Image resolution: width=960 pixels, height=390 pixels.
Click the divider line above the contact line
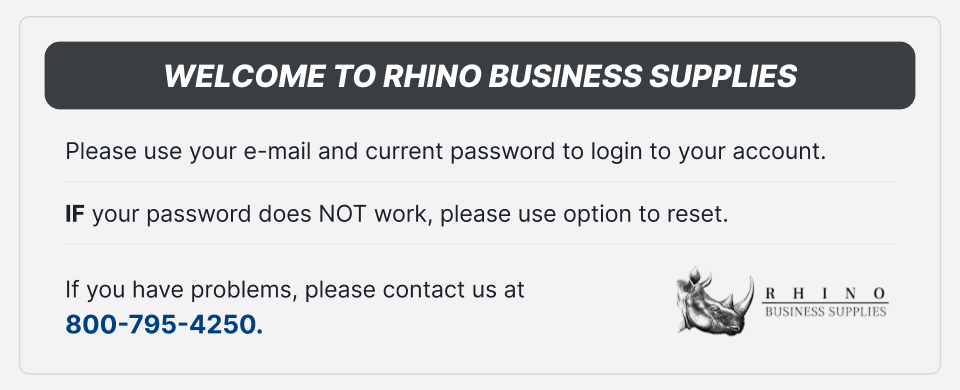(x=480, y=244)
